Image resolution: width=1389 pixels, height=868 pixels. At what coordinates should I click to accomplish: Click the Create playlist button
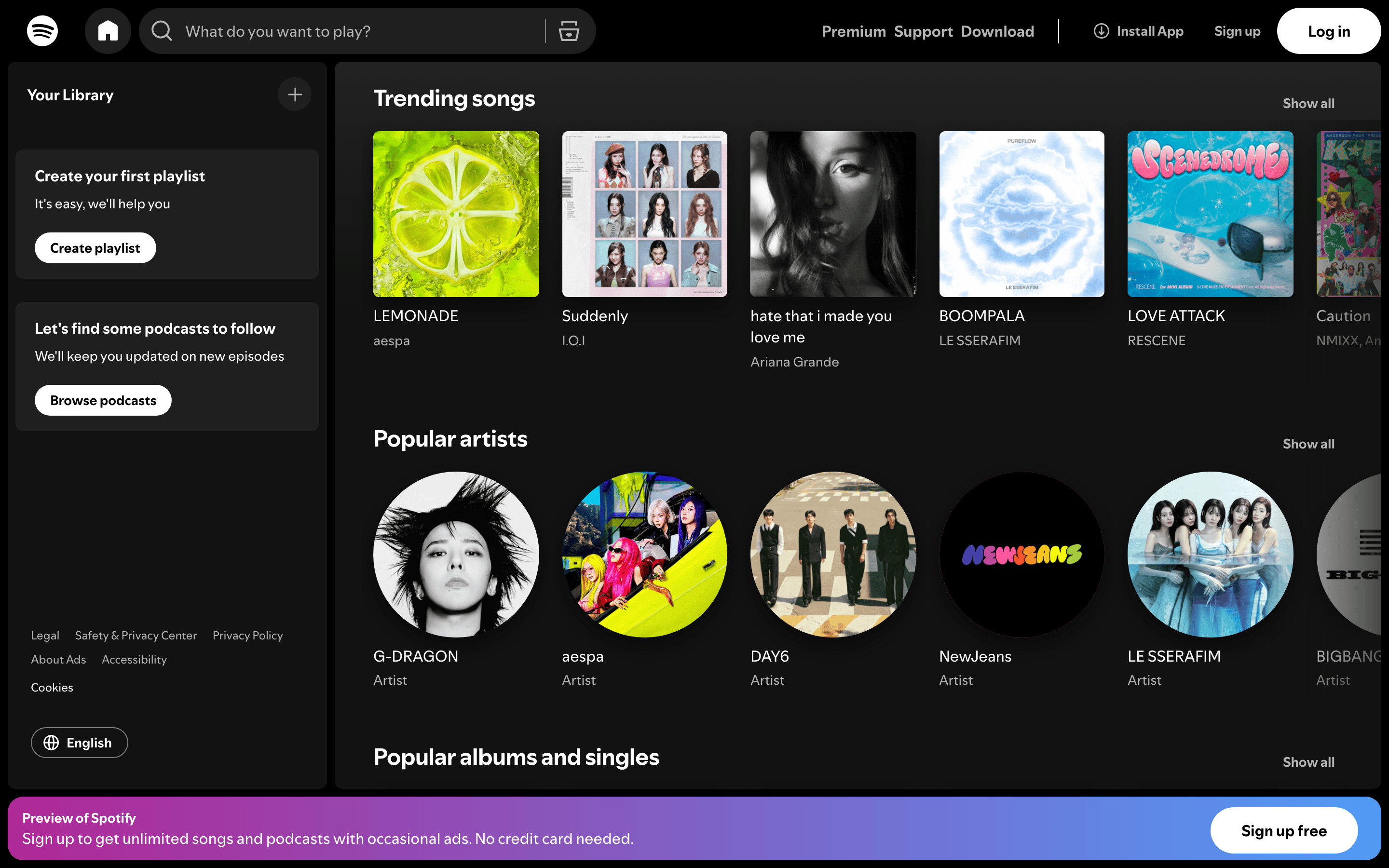click(95, 248)
